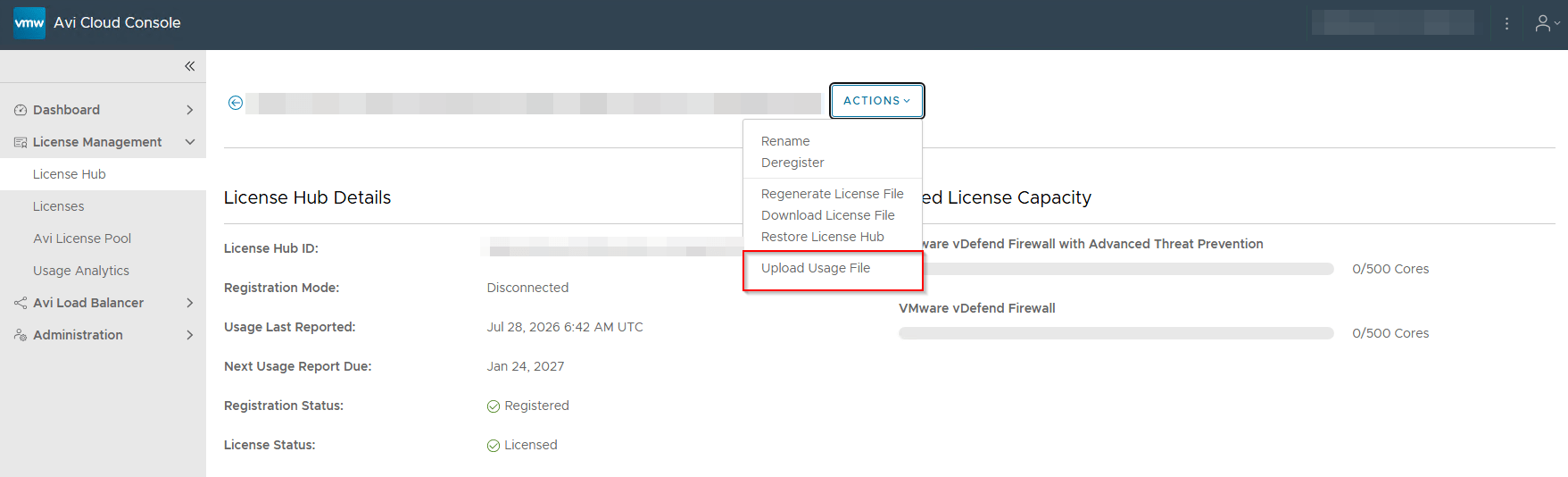Click the Administration sidebar label
Image resolution: width=1568 pixels, height=477 pixels.
point(78,335)
